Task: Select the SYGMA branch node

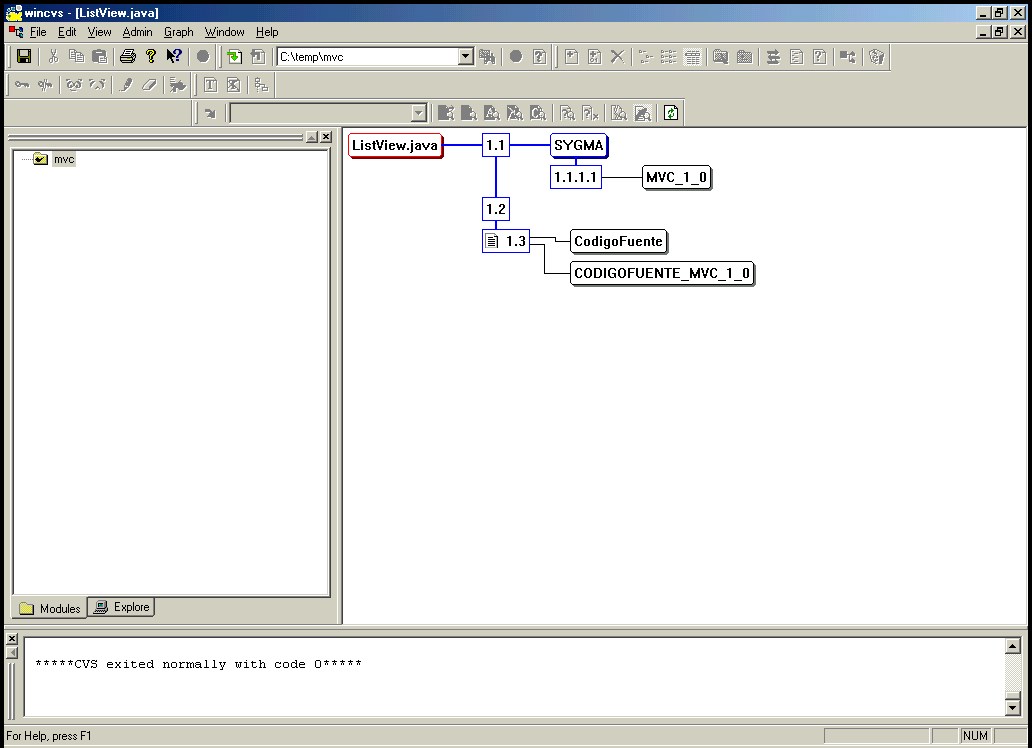Action: (x=579, y=146)
